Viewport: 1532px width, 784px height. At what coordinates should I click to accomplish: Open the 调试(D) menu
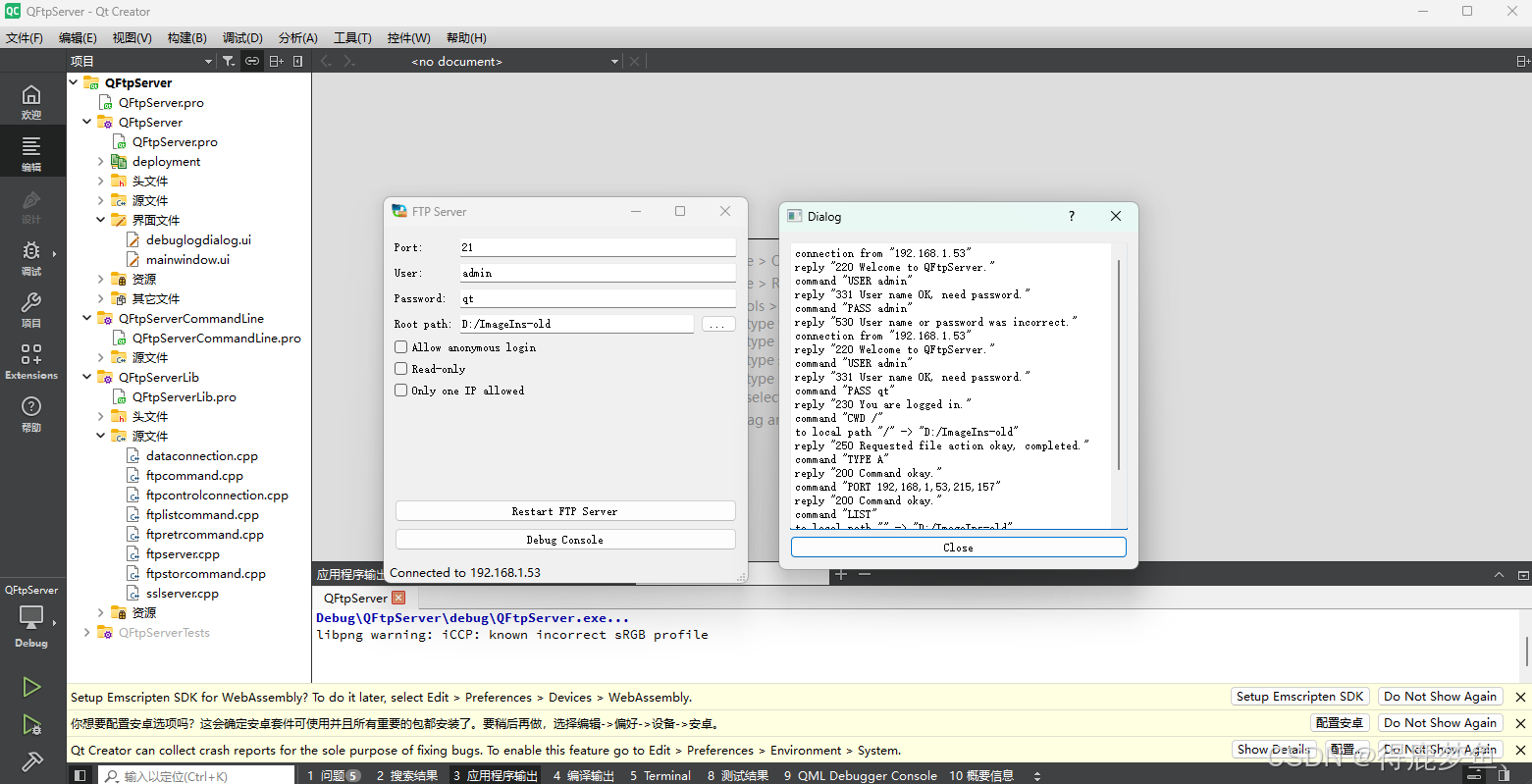point(242,37)
